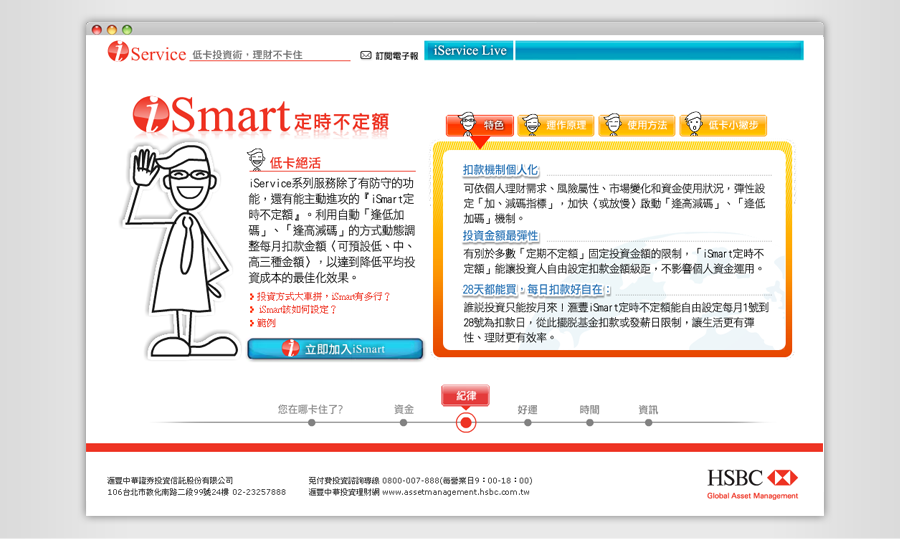900x539 pixels.
Task: Click the envelope newsletter icon
Action: click(366, 55)
